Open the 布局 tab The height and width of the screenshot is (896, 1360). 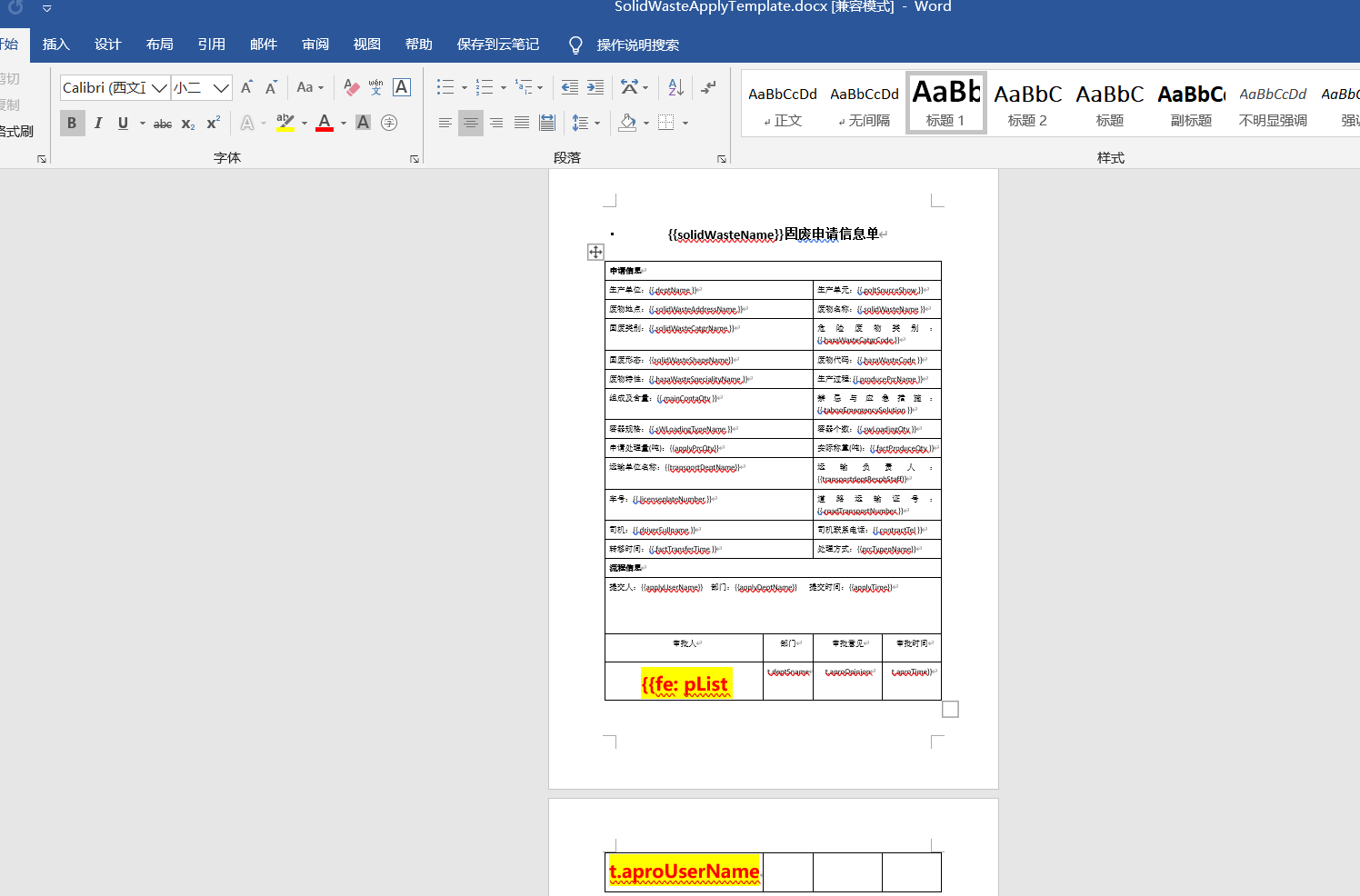(160, 45)
